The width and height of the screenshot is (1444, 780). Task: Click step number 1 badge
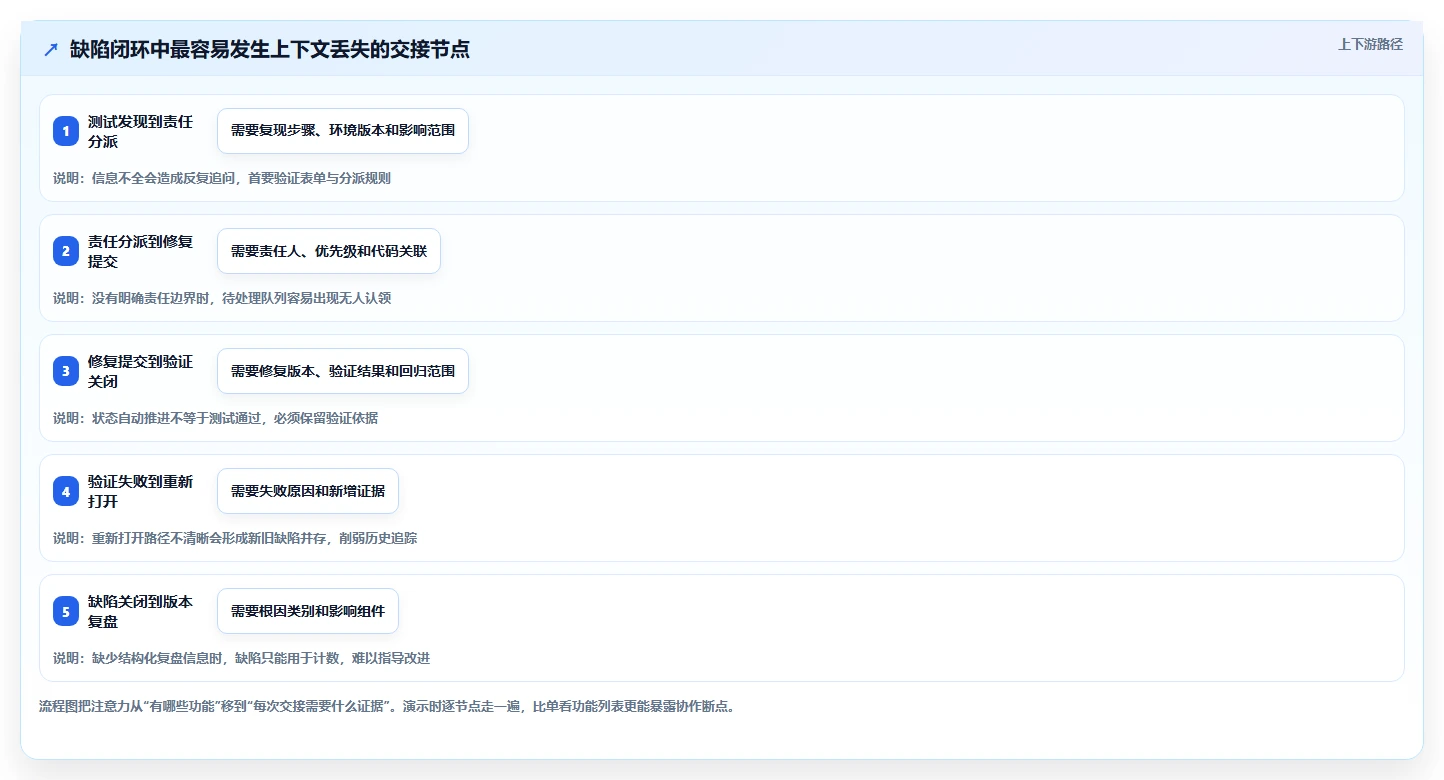[66, 131]
